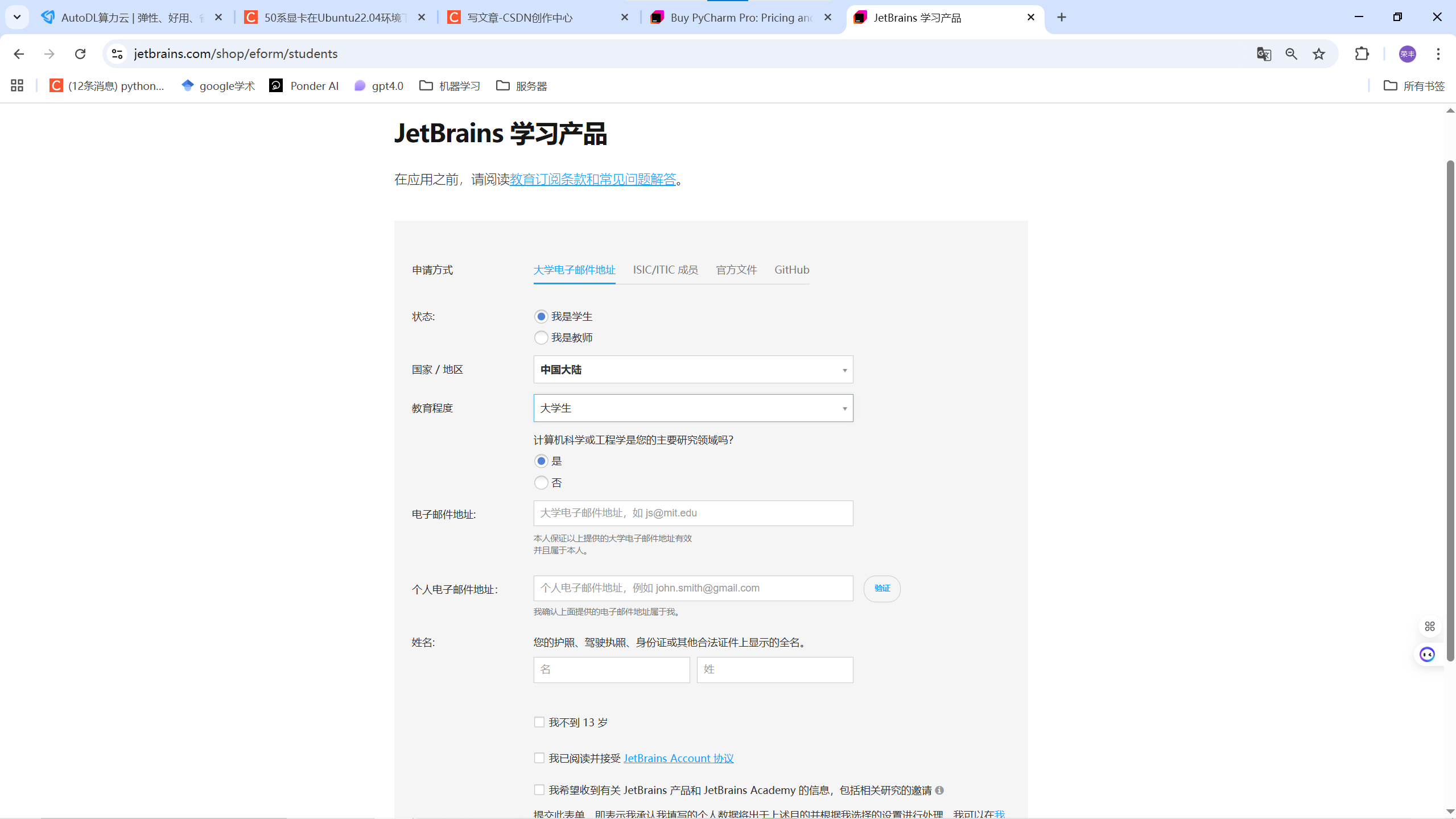Open the tab search chevron at top-left
The width and height of the screenshot is (1456, 819).
[17, 17]
